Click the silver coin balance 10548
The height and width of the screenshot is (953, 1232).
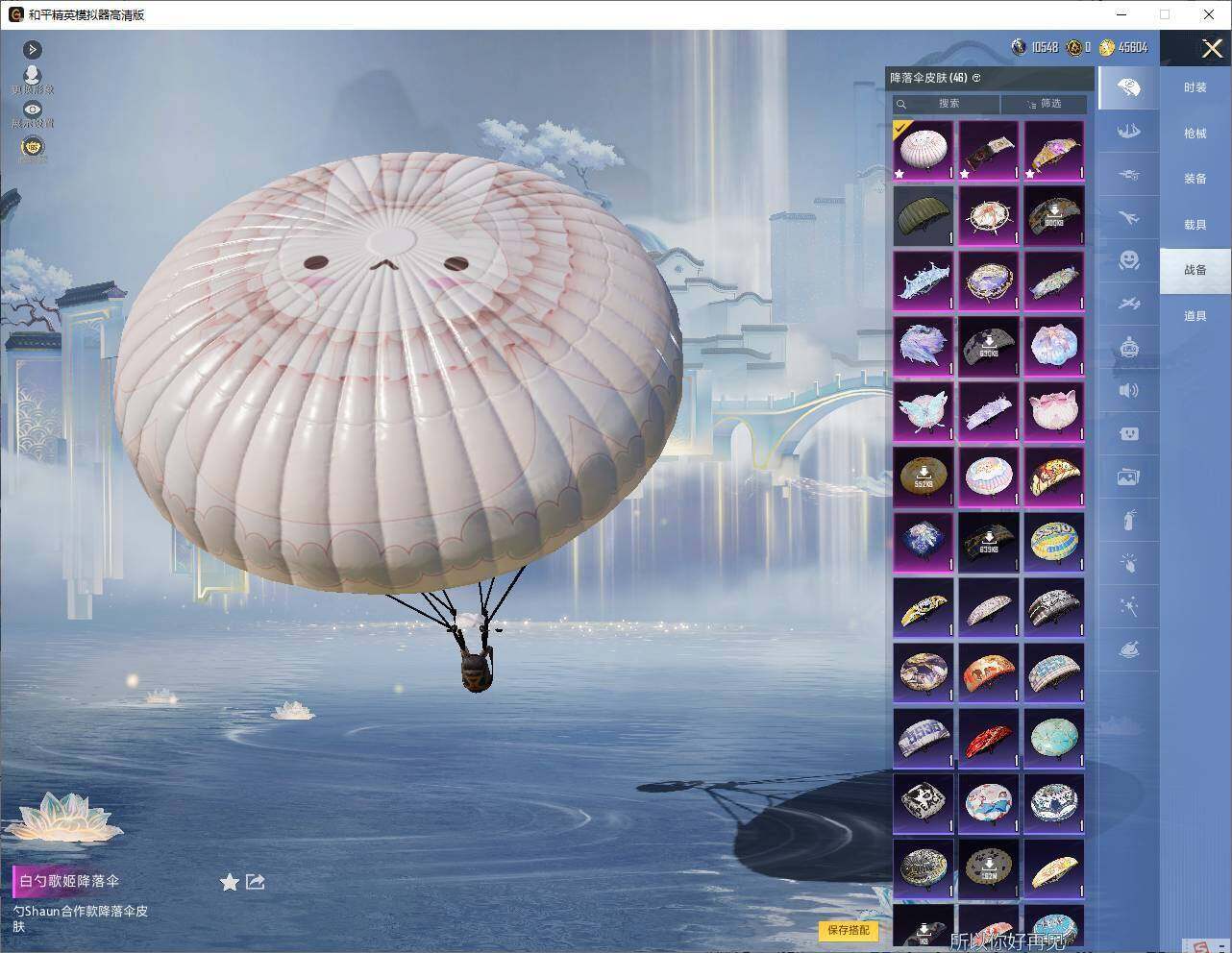pyautogui.click(x=1035, y=47)
